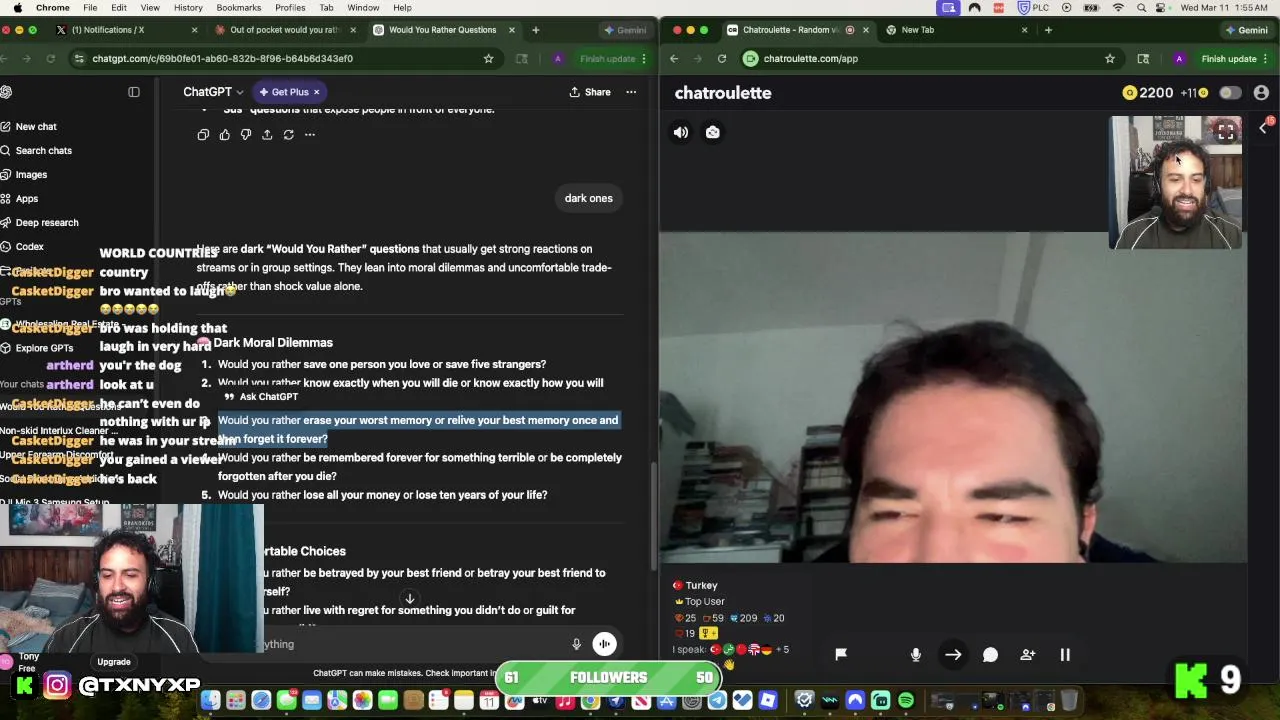Dismiss the Get Plus pill

pos(317,92)
